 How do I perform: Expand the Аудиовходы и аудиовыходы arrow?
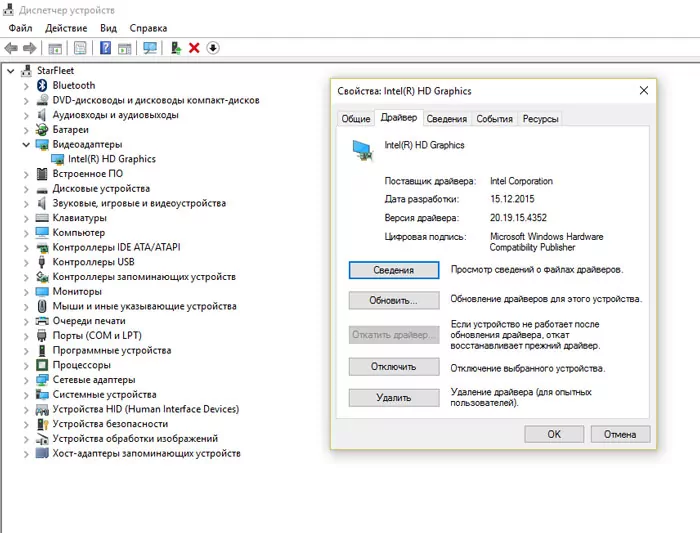26,115
